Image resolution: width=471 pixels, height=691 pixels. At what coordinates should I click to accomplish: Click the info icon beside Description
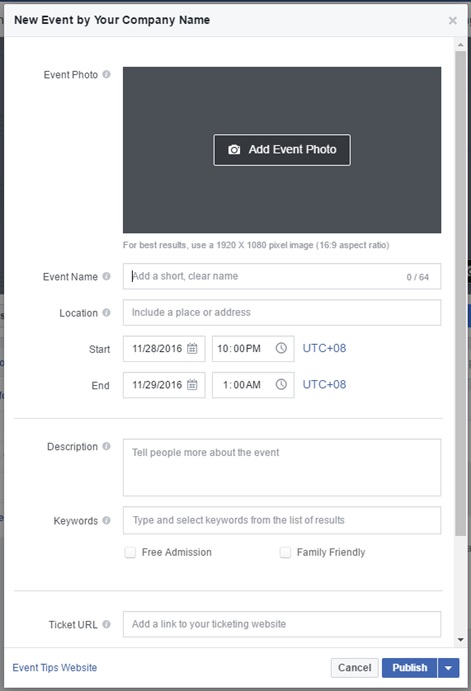pyautogui.click(x=106, y=446)
